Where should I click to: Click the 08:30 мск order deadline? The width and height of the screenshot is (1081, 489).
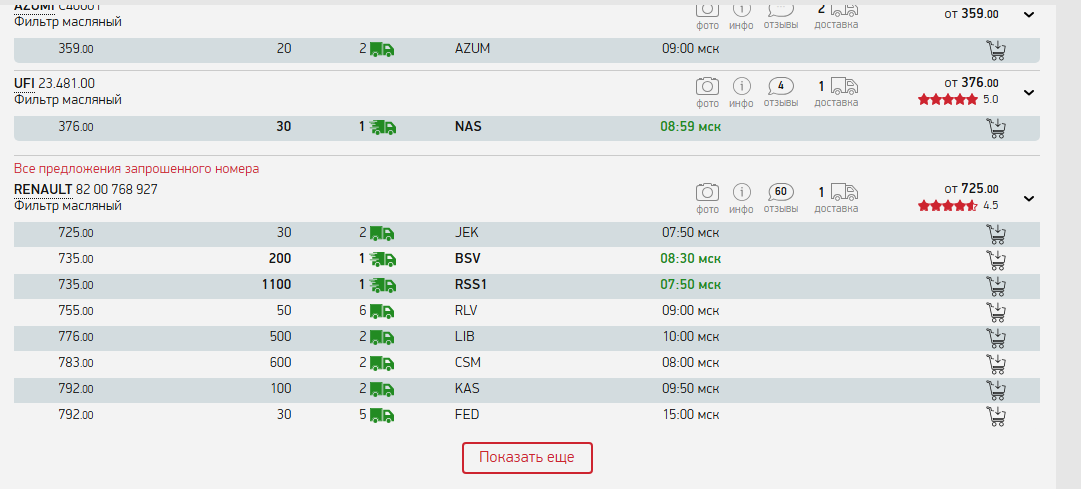tap(691, 259)
